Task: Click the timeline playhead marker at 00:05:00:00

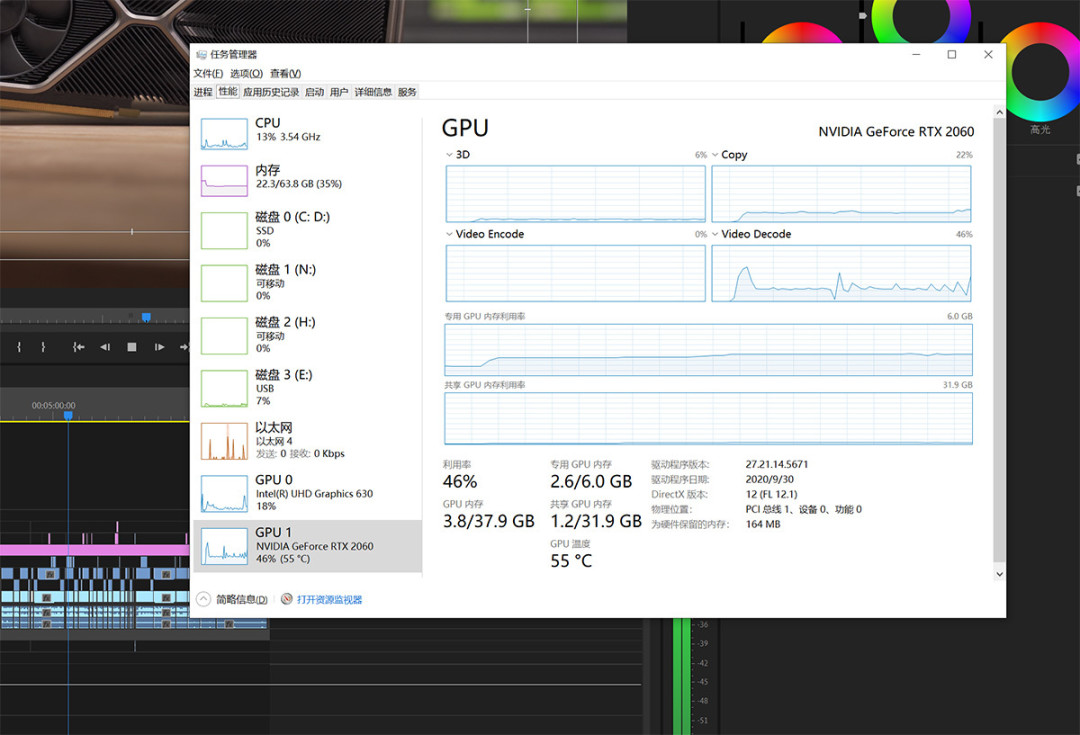Action: (68, 415)
